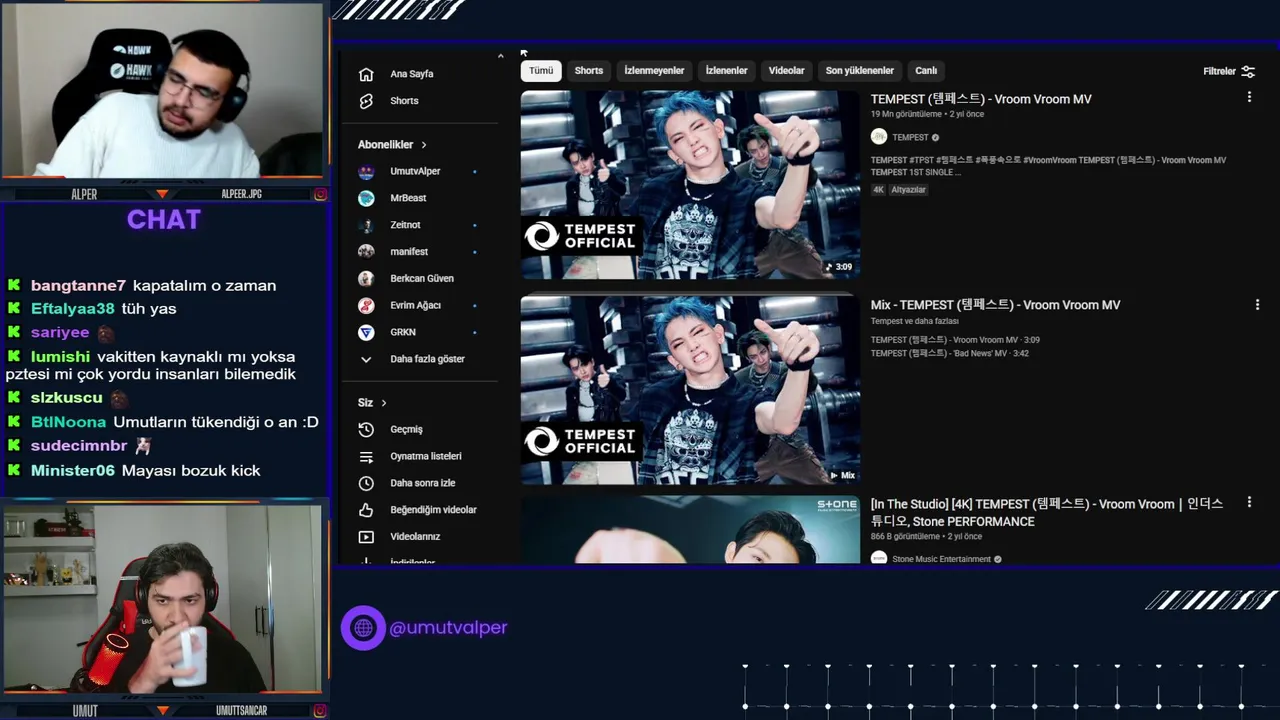
Task: Open Stone Music Entertainment channel name
Action: click(941, 559)
